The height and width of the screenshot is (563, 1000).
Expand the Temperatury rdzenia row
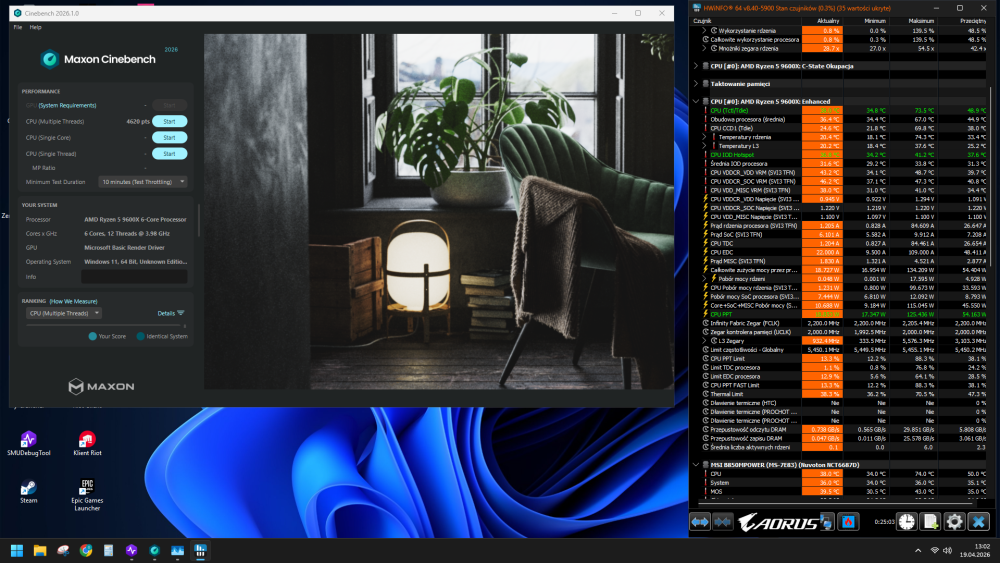point(705,137)
